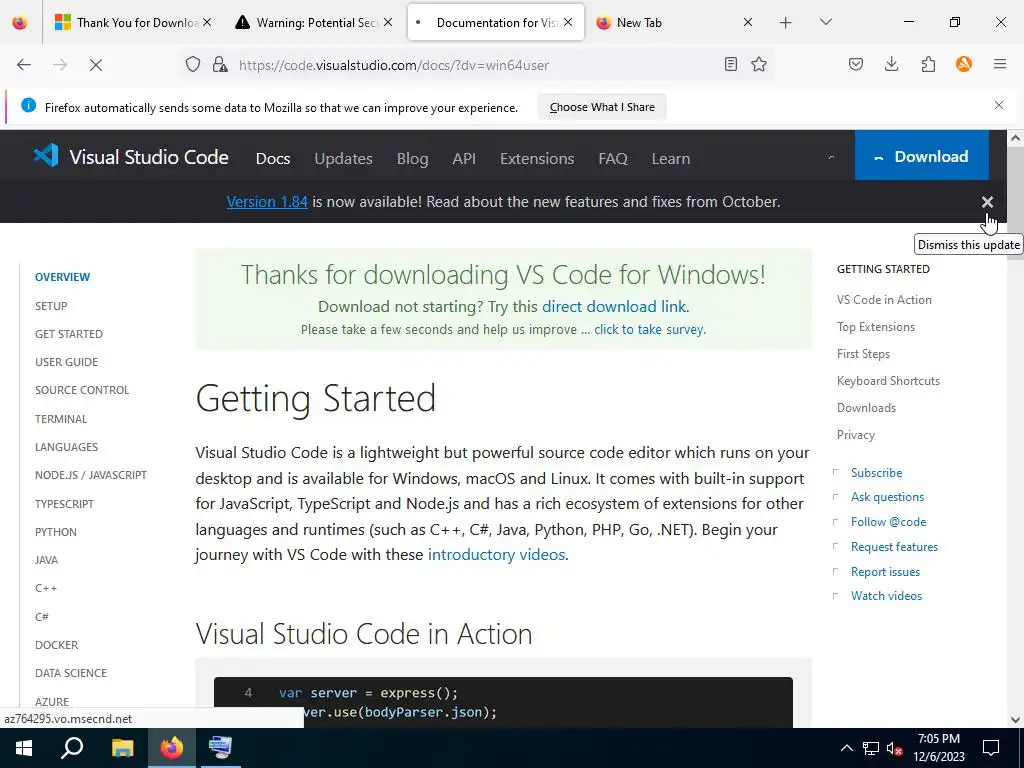1024x768 pixels.
Task: Select OVERVIEW in left docs sidebar
Action: point(63,277)
